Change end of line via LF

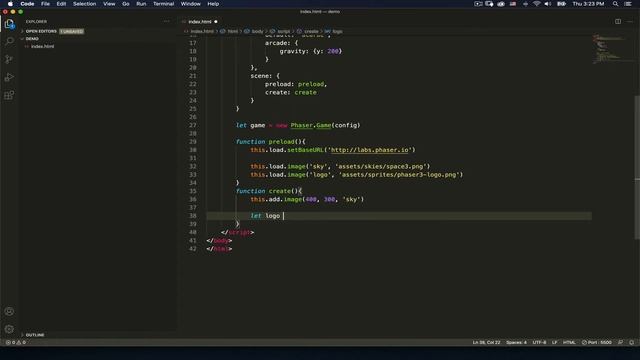[x=555, y=342]
